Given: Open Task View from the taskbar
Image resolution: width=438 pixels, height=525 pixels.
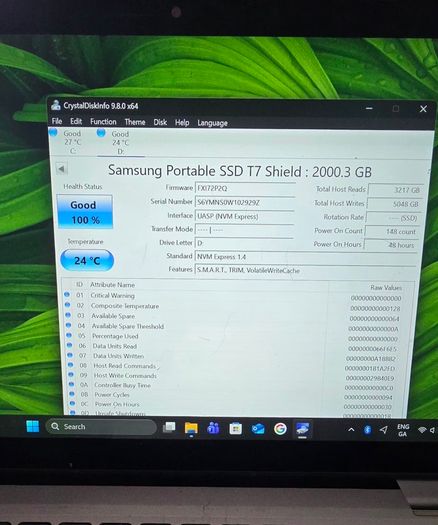Looking at the screenshot, I should click(169, 427).
